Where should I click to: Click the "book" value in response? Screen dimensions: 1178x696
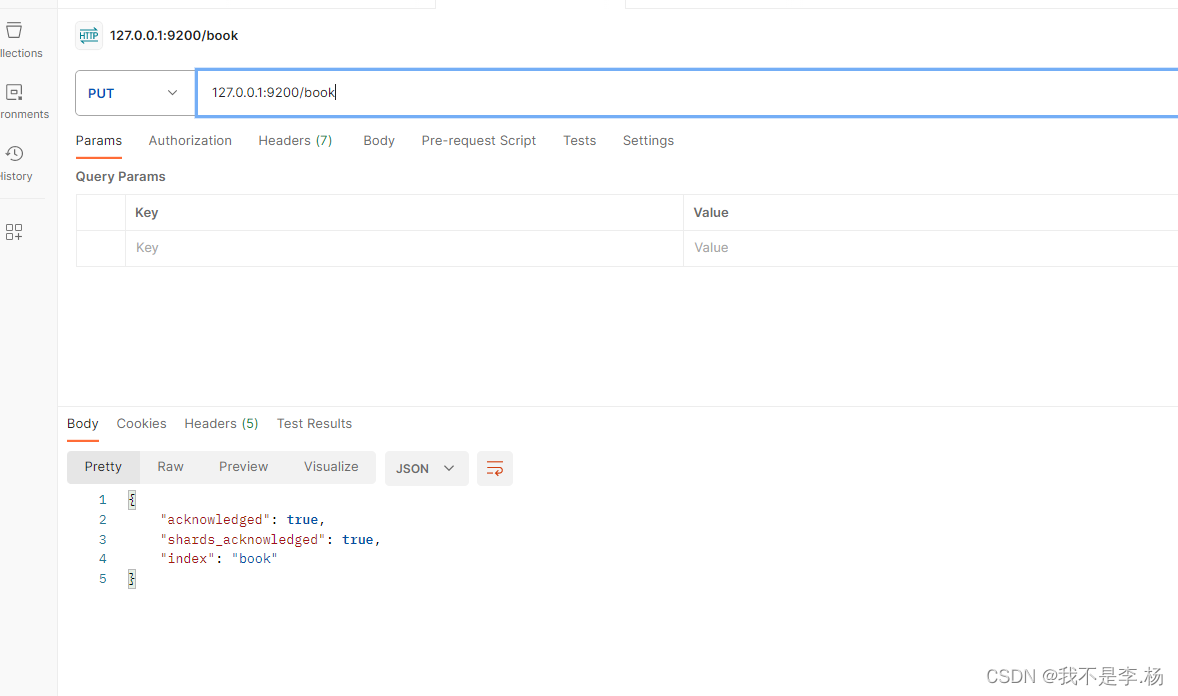[255, 558]
